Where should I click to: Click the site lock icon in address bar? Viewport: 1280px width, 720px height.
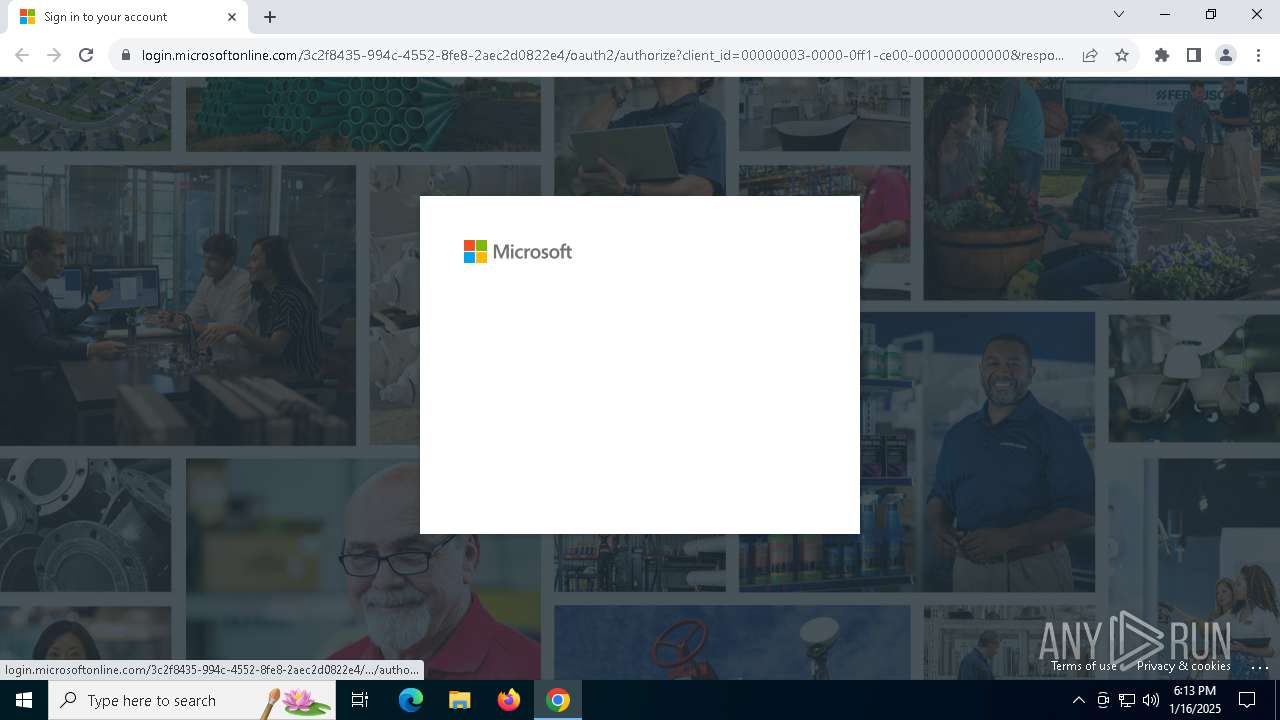[126, 55]
